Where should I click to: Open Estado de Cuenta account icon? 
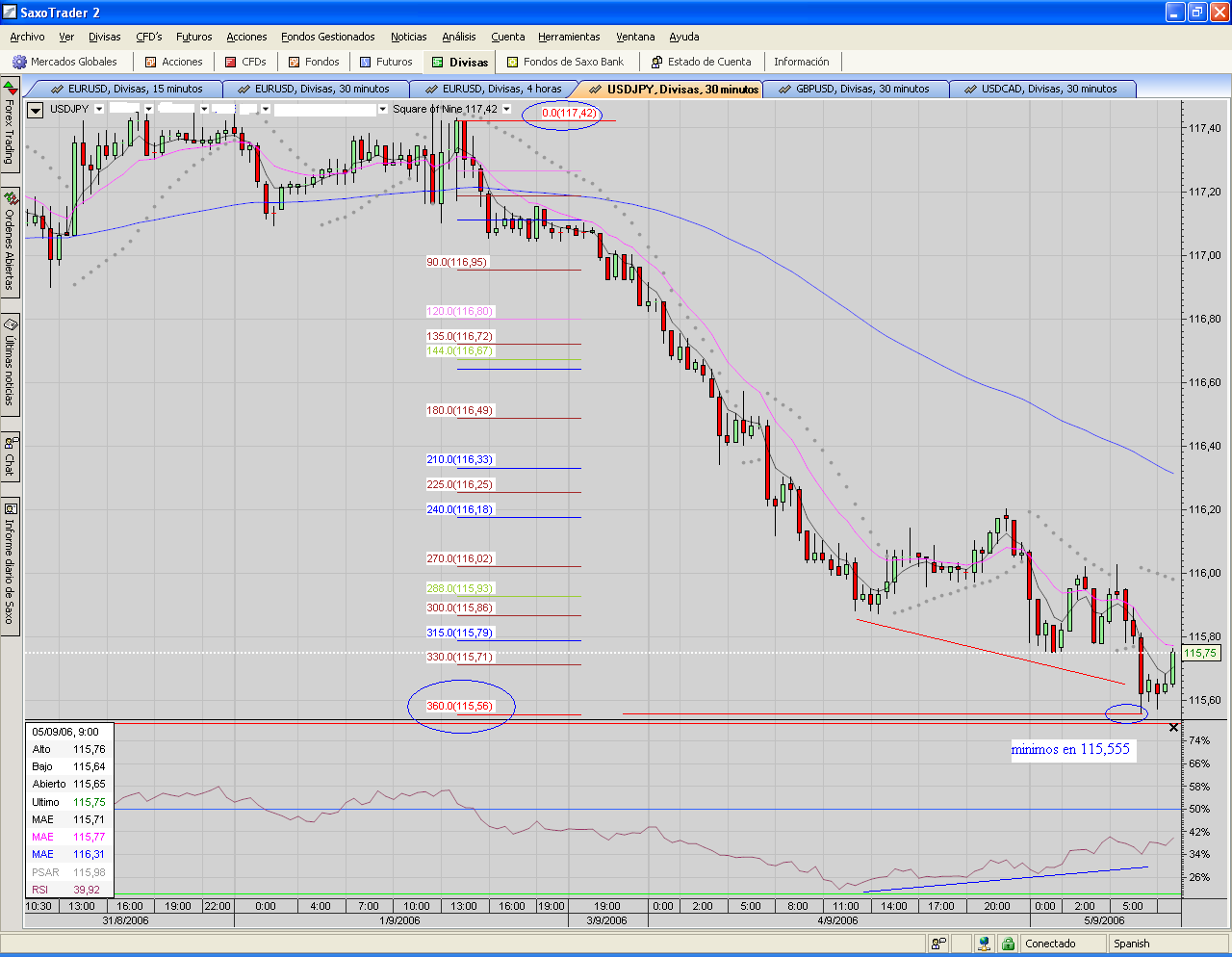pos(656,62)
